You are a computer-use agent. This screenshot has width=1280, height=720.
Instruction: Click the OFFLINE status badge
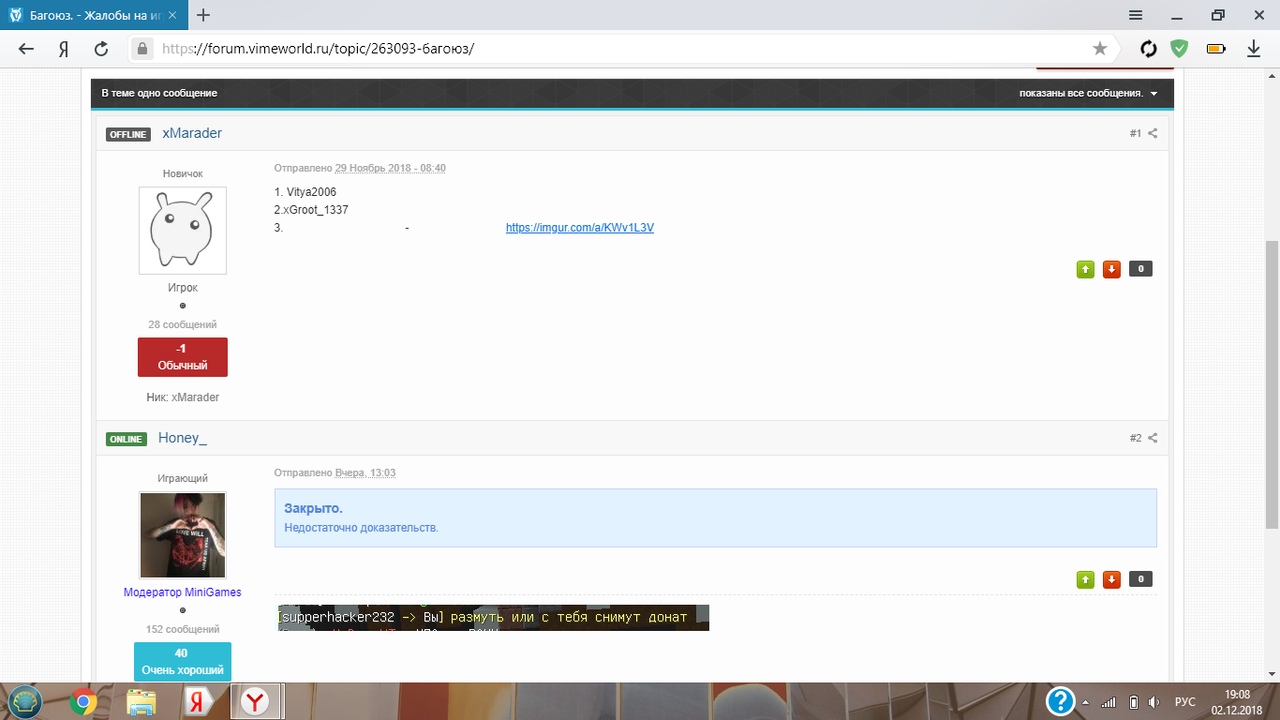(x=128, y=134)
